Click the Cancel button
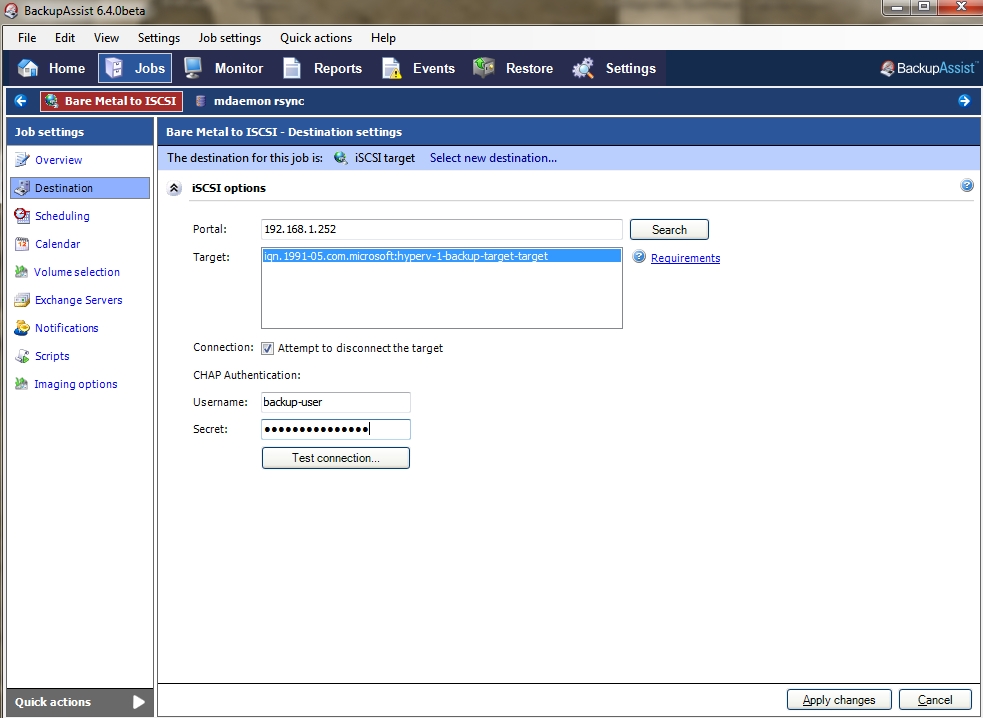983x718 pixels. (935, 700)
